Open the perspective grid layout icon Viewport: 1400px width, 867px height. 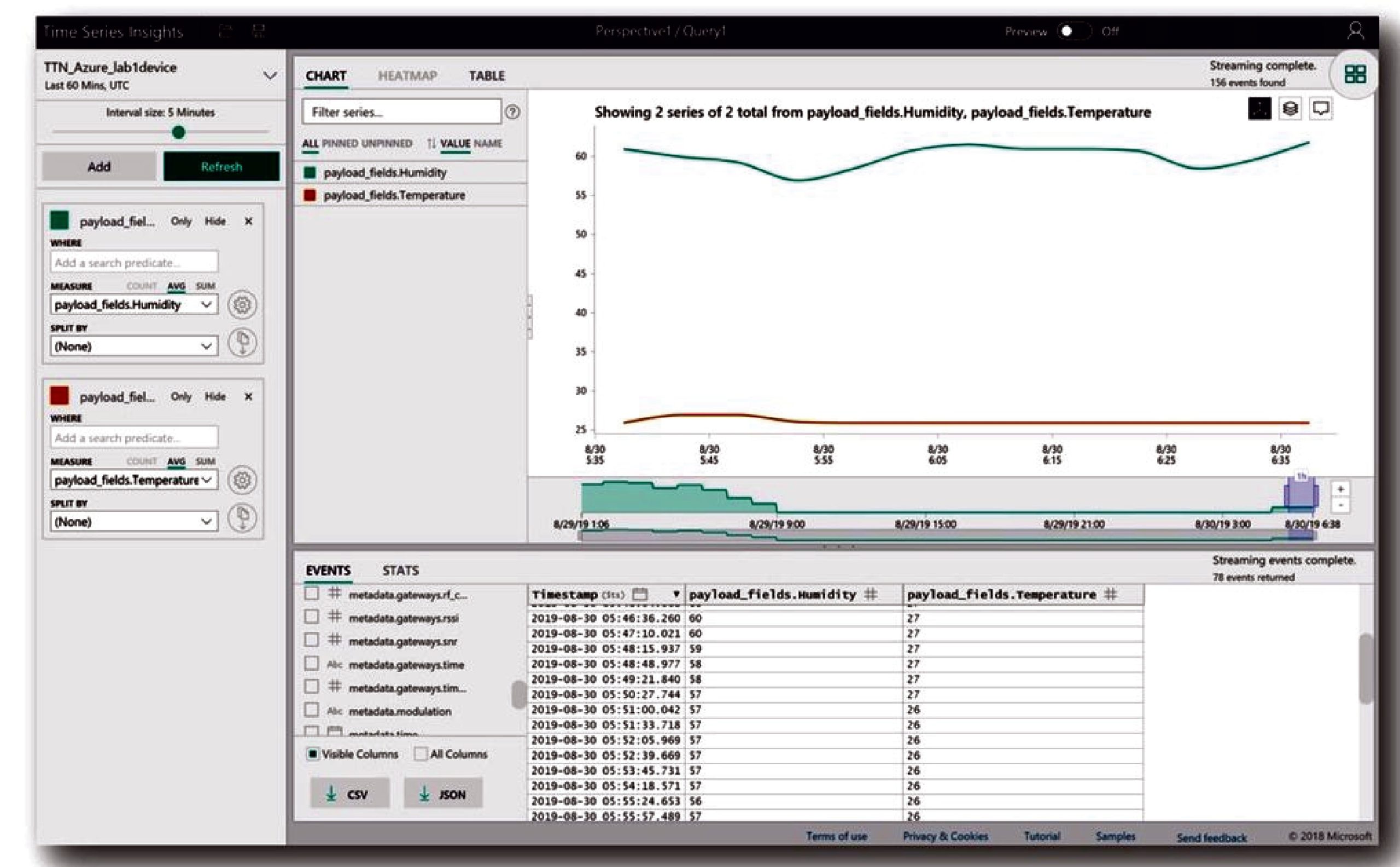tap(1355, 74)
